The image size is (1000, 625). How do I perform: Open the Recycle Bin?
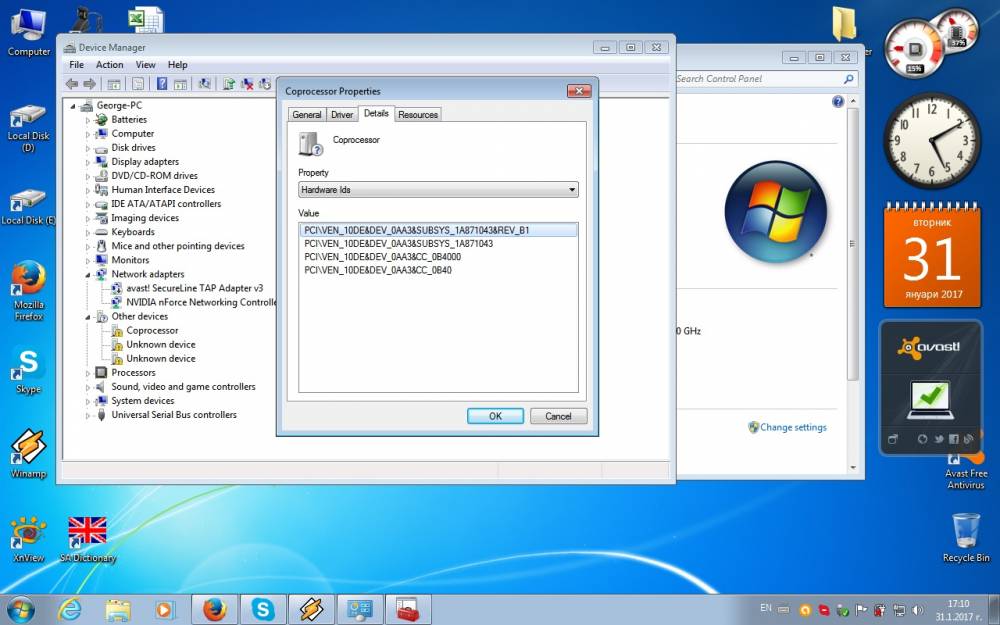[966, 537]
